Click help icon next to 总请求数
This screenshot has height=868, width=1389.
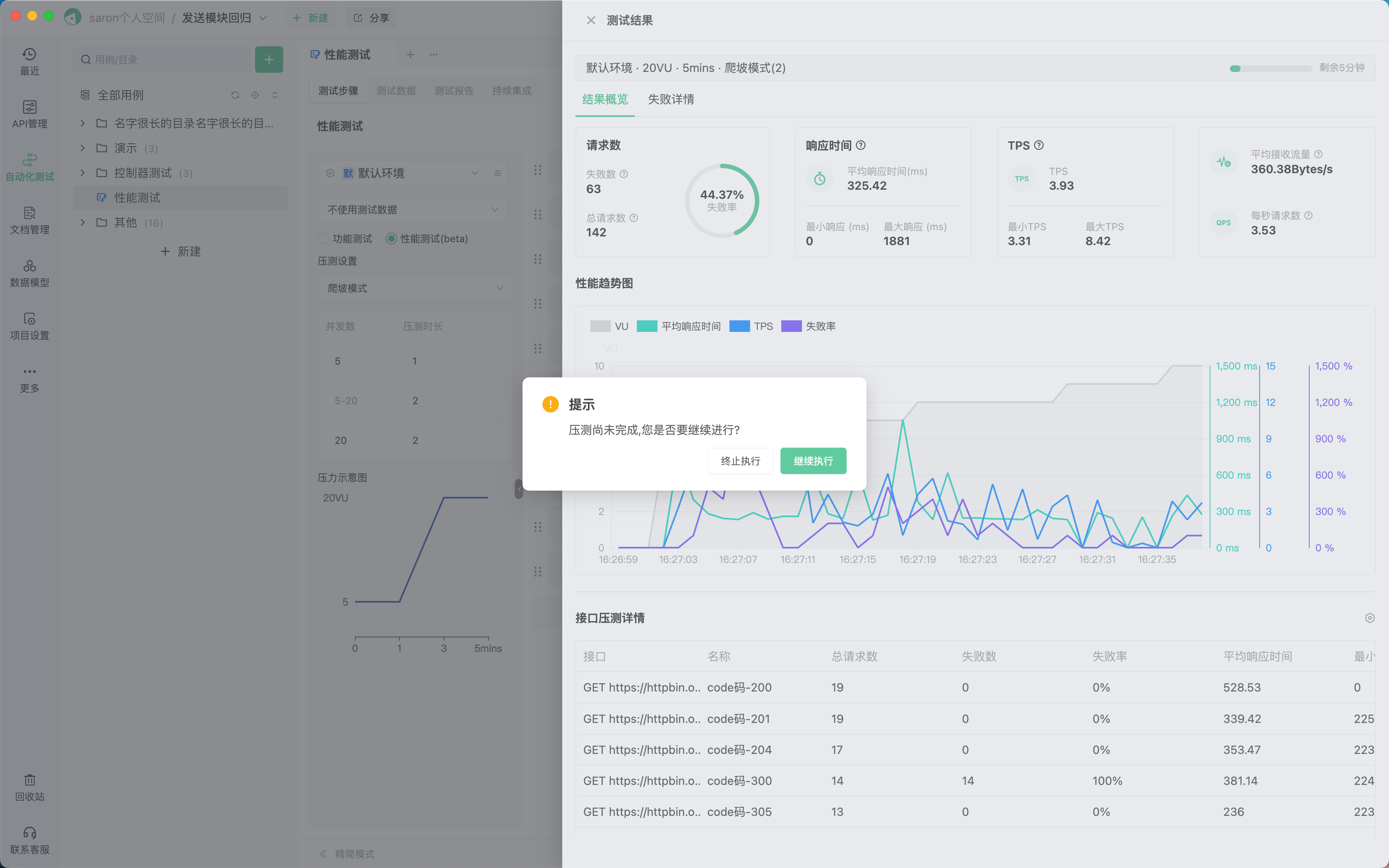pyautogui.click(x=634, y=217)
